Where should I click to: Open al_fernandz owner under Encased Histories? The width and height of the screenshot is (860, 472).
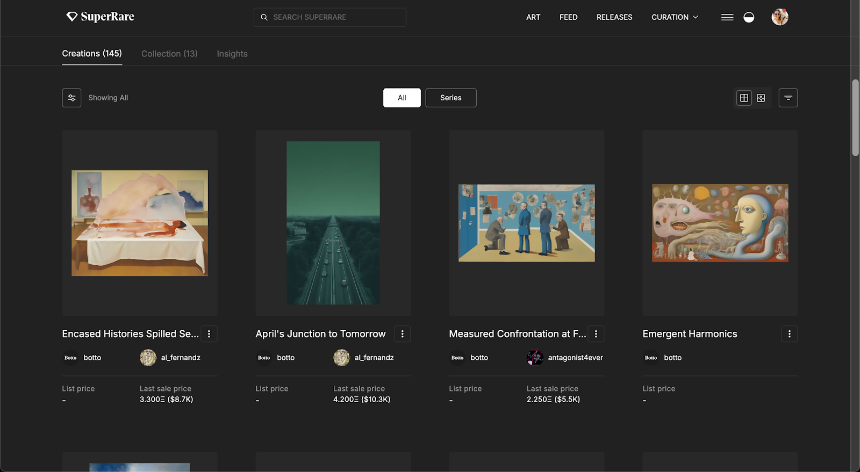[170, 357]
